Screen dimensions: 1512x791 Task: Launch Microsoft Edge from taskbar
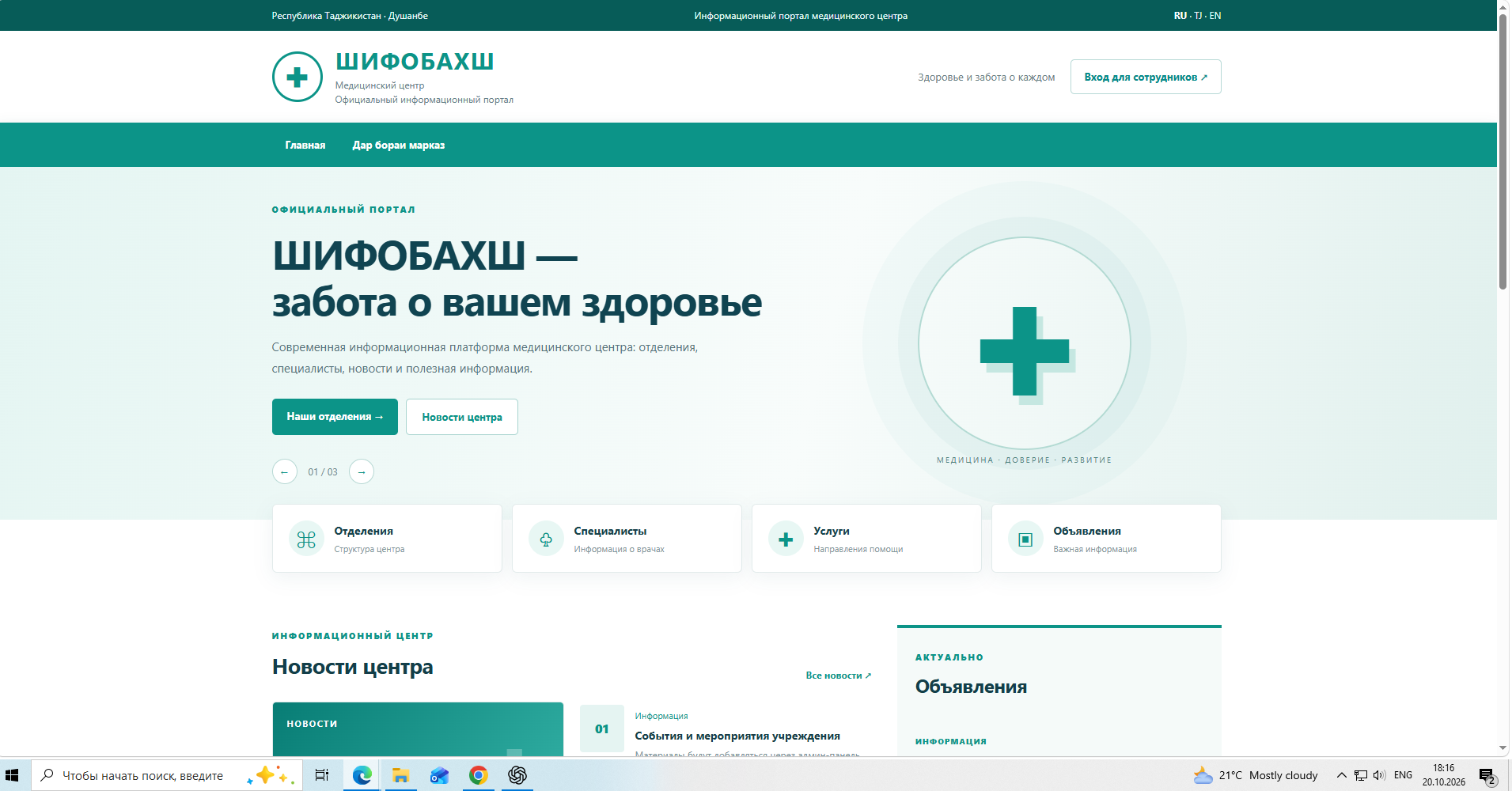click(x=362, y=775)
